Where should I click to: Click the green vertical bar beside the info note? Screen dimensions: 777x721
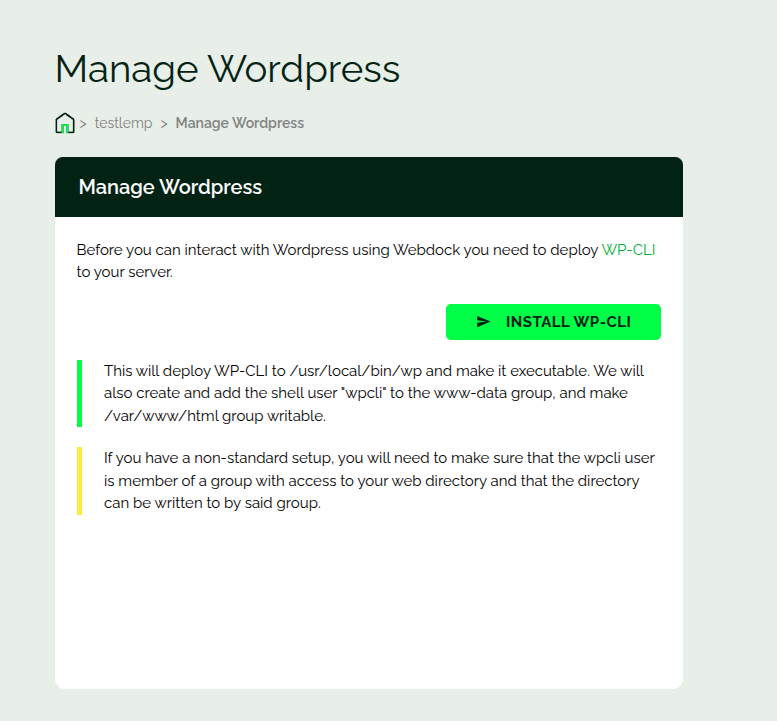coord(79,393)
